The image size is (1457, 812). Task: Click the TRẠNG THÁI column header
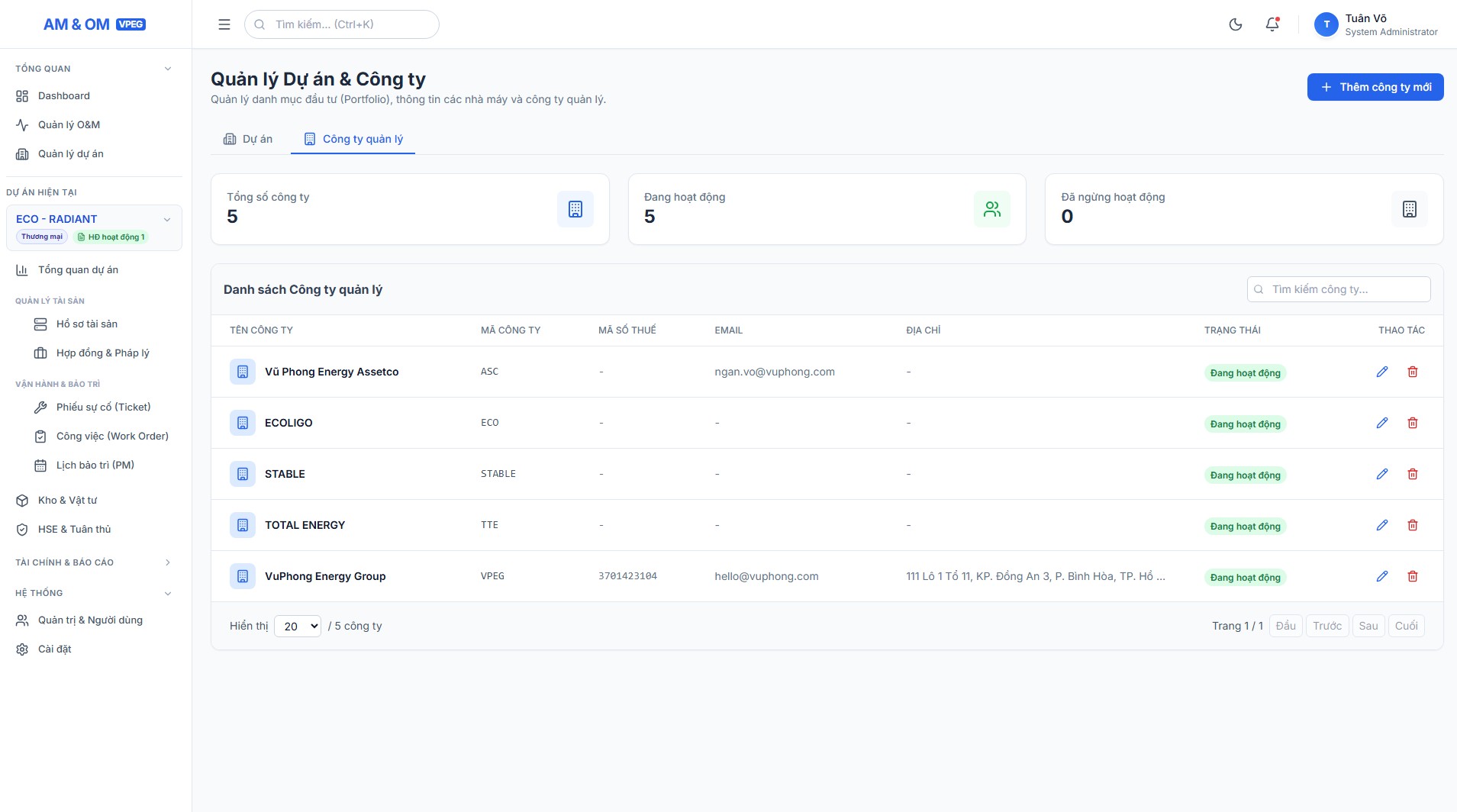click(x=1233, y=330)
